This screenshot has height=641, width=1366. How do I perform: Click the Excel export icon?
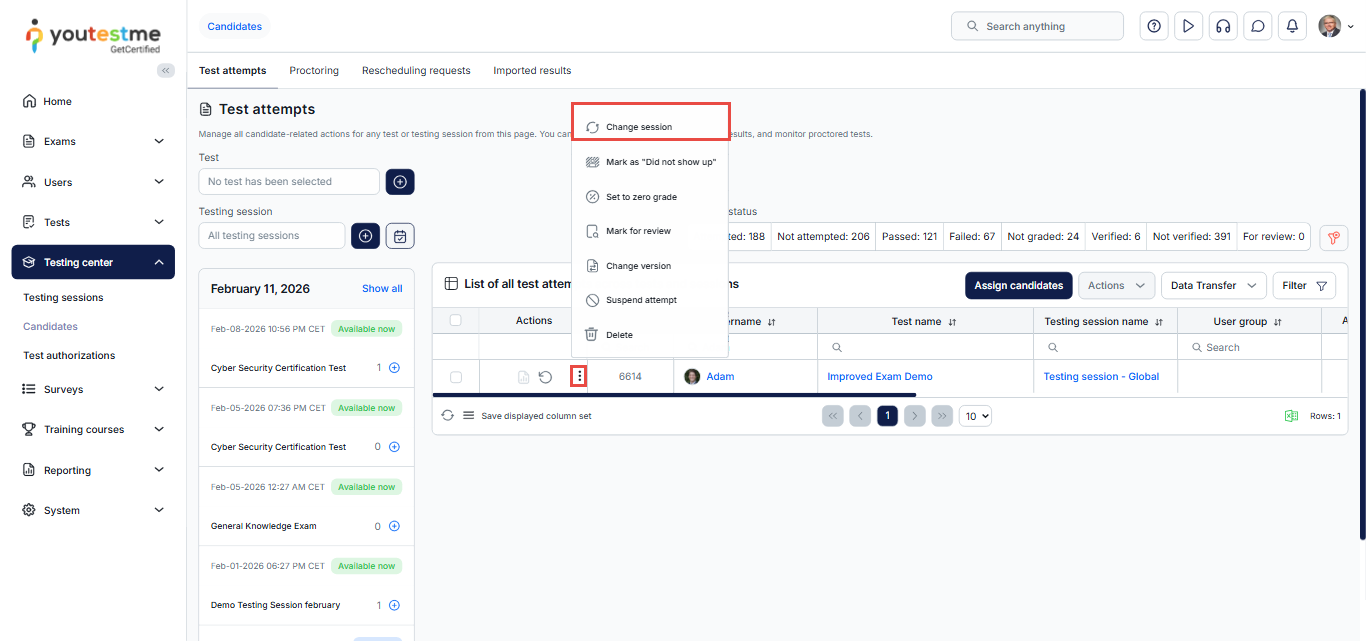(x=1291, y=416)
